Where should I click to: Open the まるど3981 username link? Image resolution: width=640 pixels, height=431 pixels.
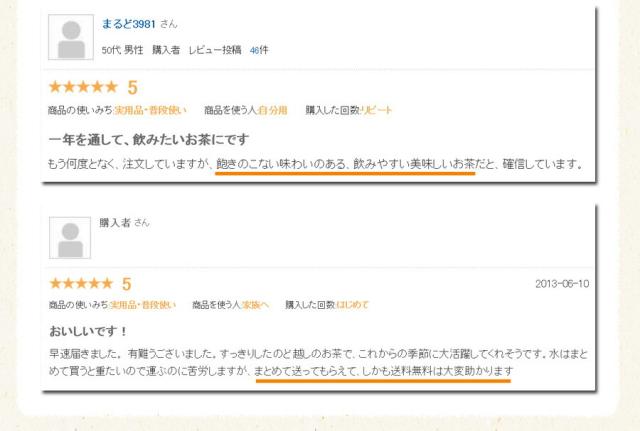point(129,24)
